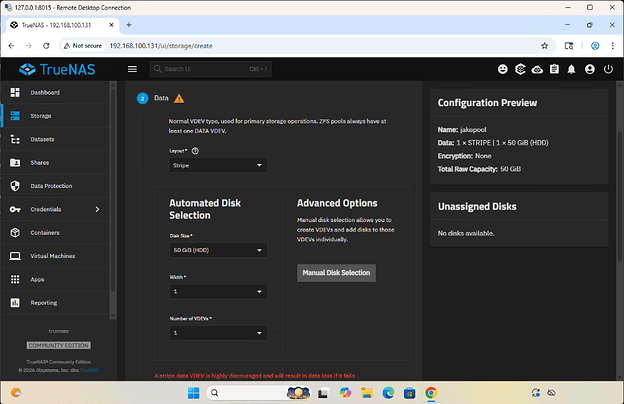The image size is (624, 404).
Task: Open the Virtual Machines laptop icon
Action: coord(15,256)
